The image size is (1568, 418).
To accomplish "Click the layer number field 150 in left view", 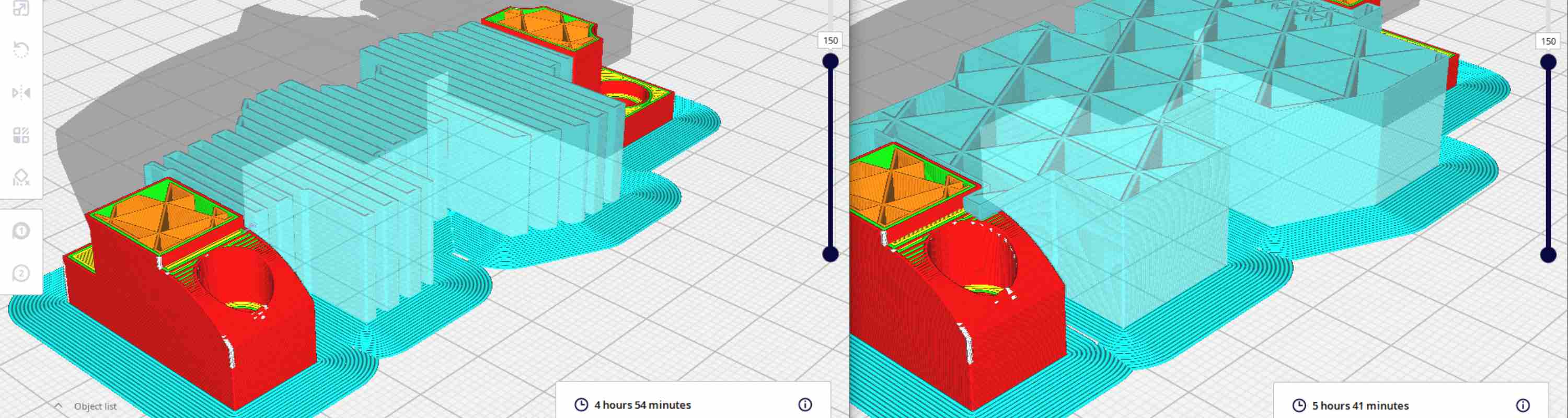I will click(x=831, y=40).
